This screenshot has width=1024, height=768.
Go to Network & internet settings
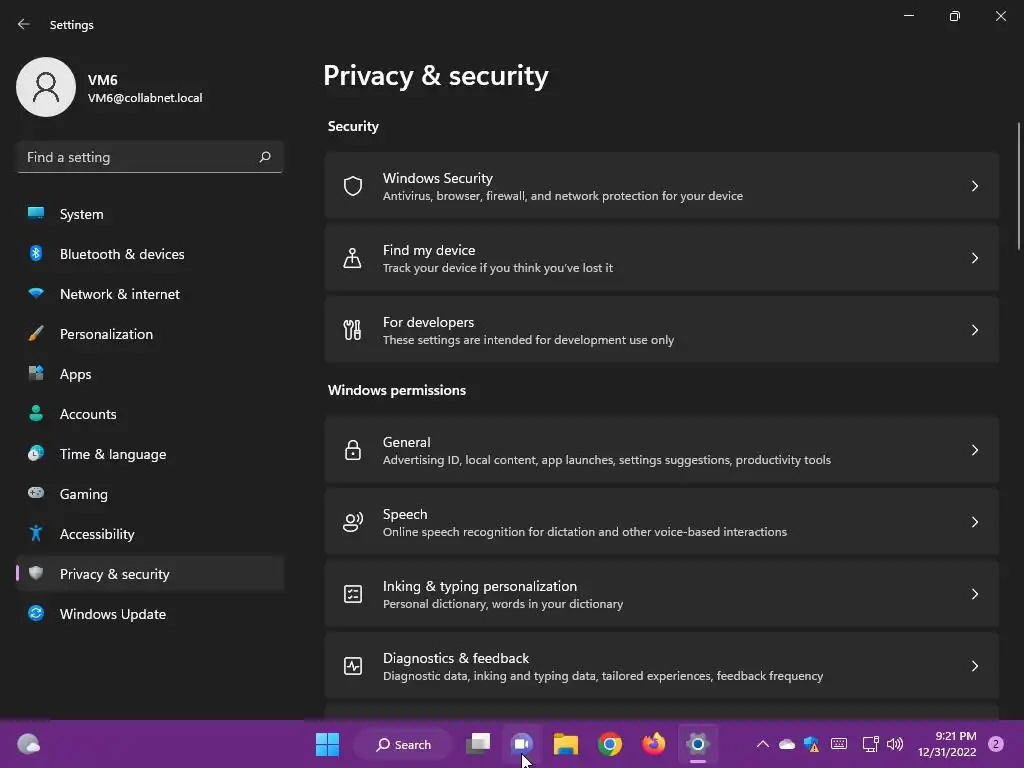coord(150,294)
